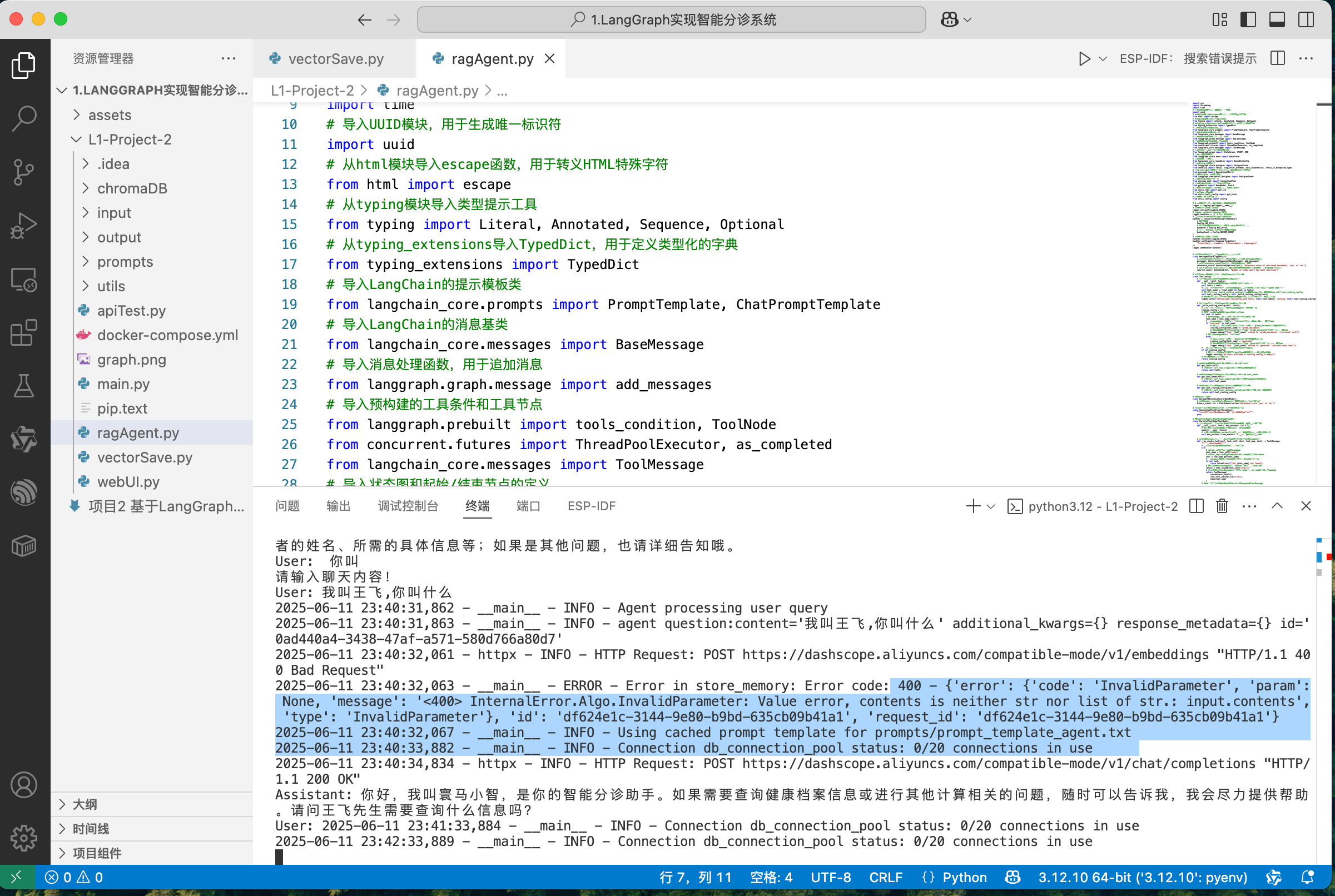The width and height of the screenshot is (1335, 896).
Task: Split the editor right
Action: pyautogui.click(x=1277, y=58)
